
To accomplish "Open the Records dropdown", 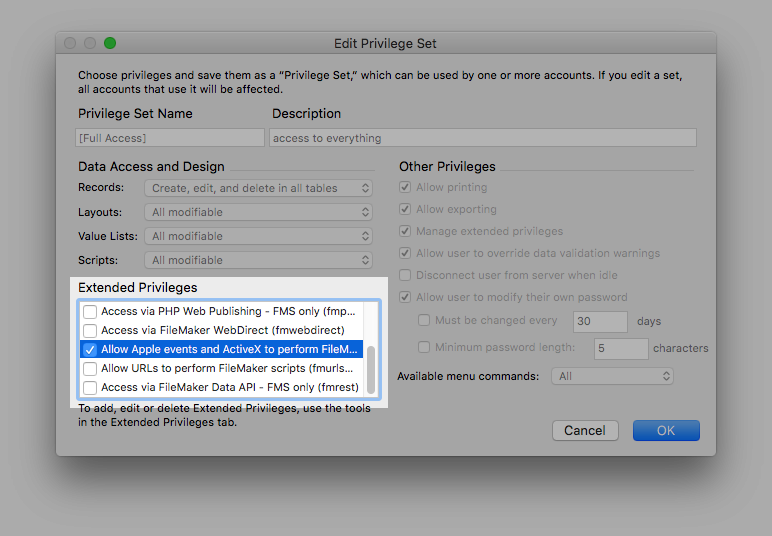I will pos(258,188).
